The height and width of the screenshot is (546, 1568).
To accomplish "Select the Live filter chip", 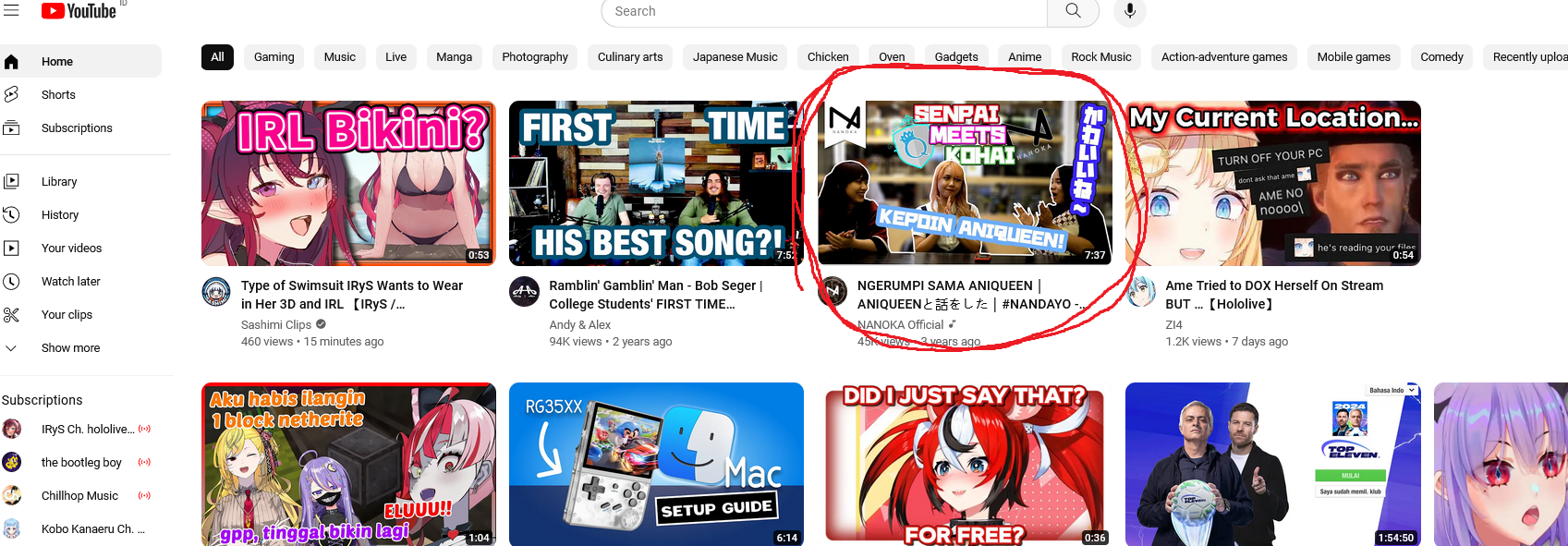I will (395, 57).
